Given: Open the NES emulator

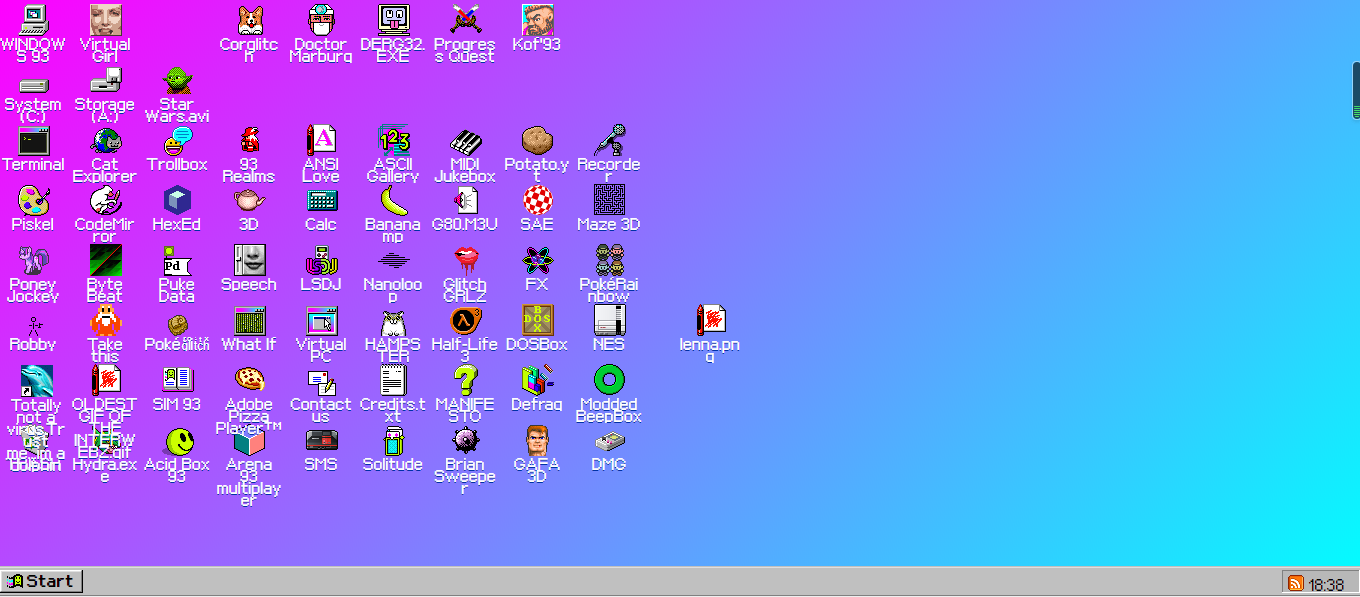Looking at the screenshot, I should (608, 320).
